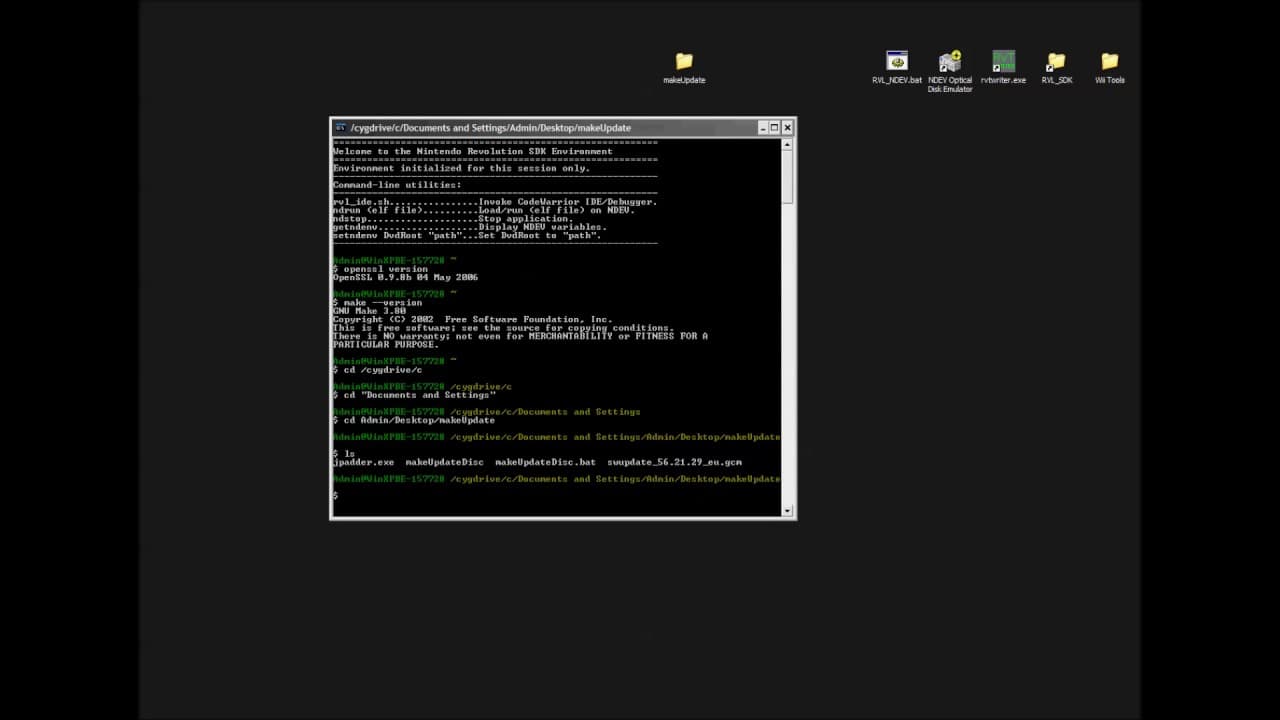
Task: Click the terminal title bar path text
Action: pos(491,128)
